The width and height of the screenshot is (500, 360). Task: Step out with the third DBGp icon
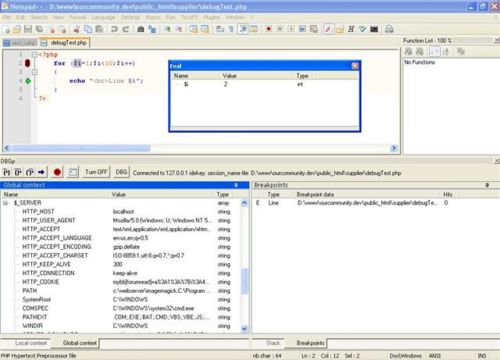(30, 172)
